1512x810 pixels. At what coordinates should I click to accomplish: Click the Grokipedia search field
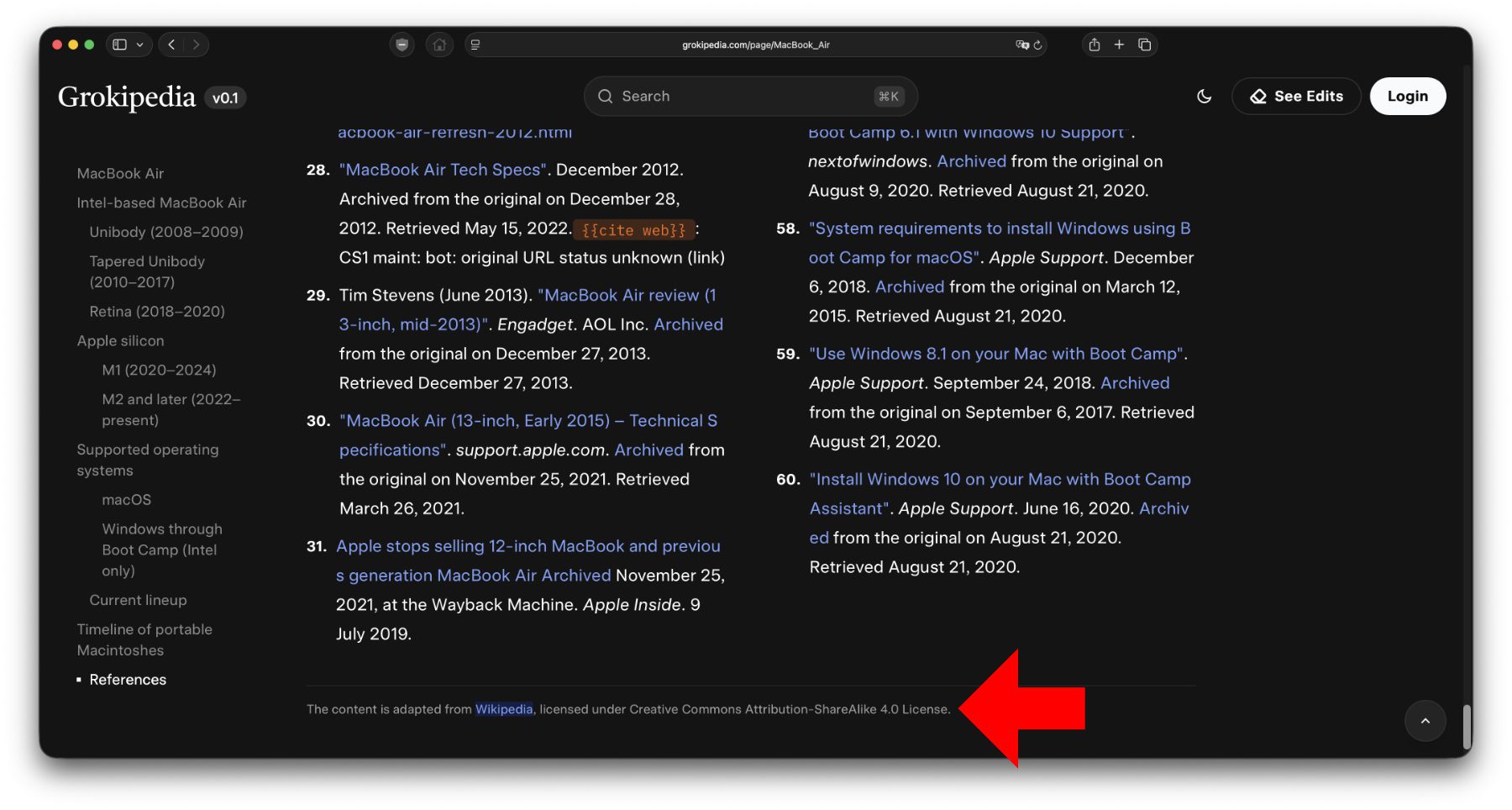click(750, 97)
